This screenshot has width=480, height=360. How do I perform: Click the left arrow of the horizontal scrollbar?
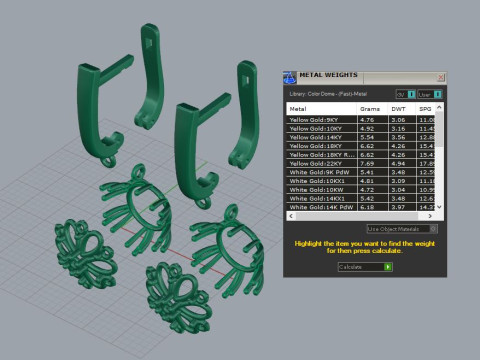click(291, 216)
